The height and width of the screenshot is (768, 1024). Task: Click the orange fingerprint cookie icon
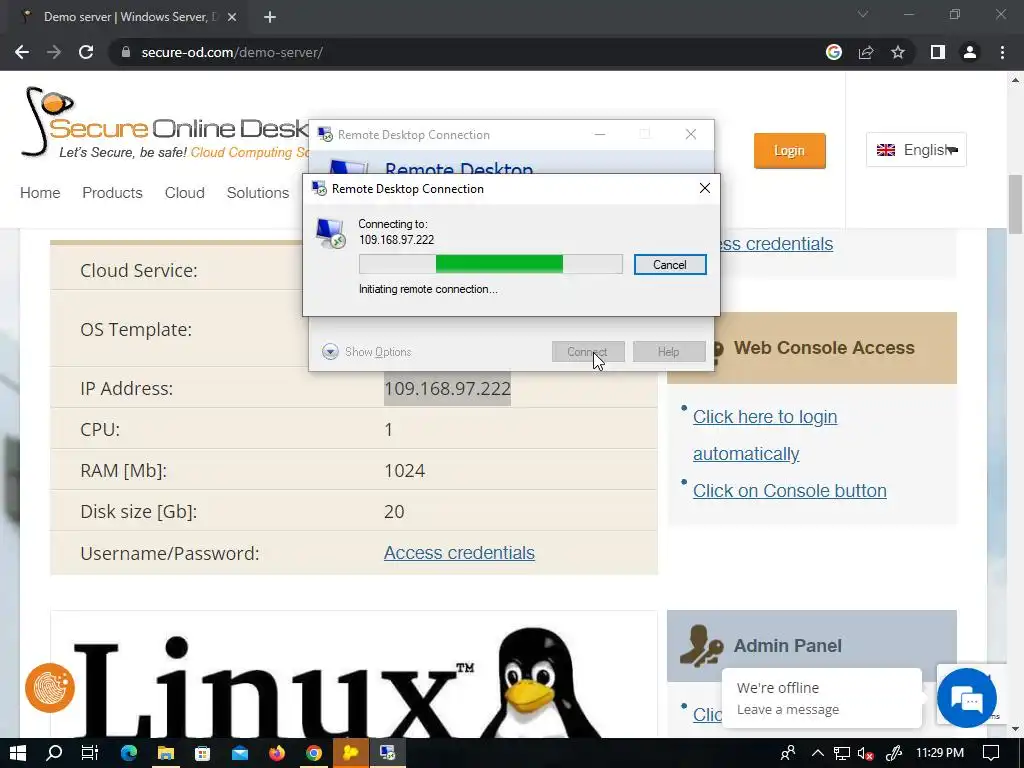(x=50, y=688)
